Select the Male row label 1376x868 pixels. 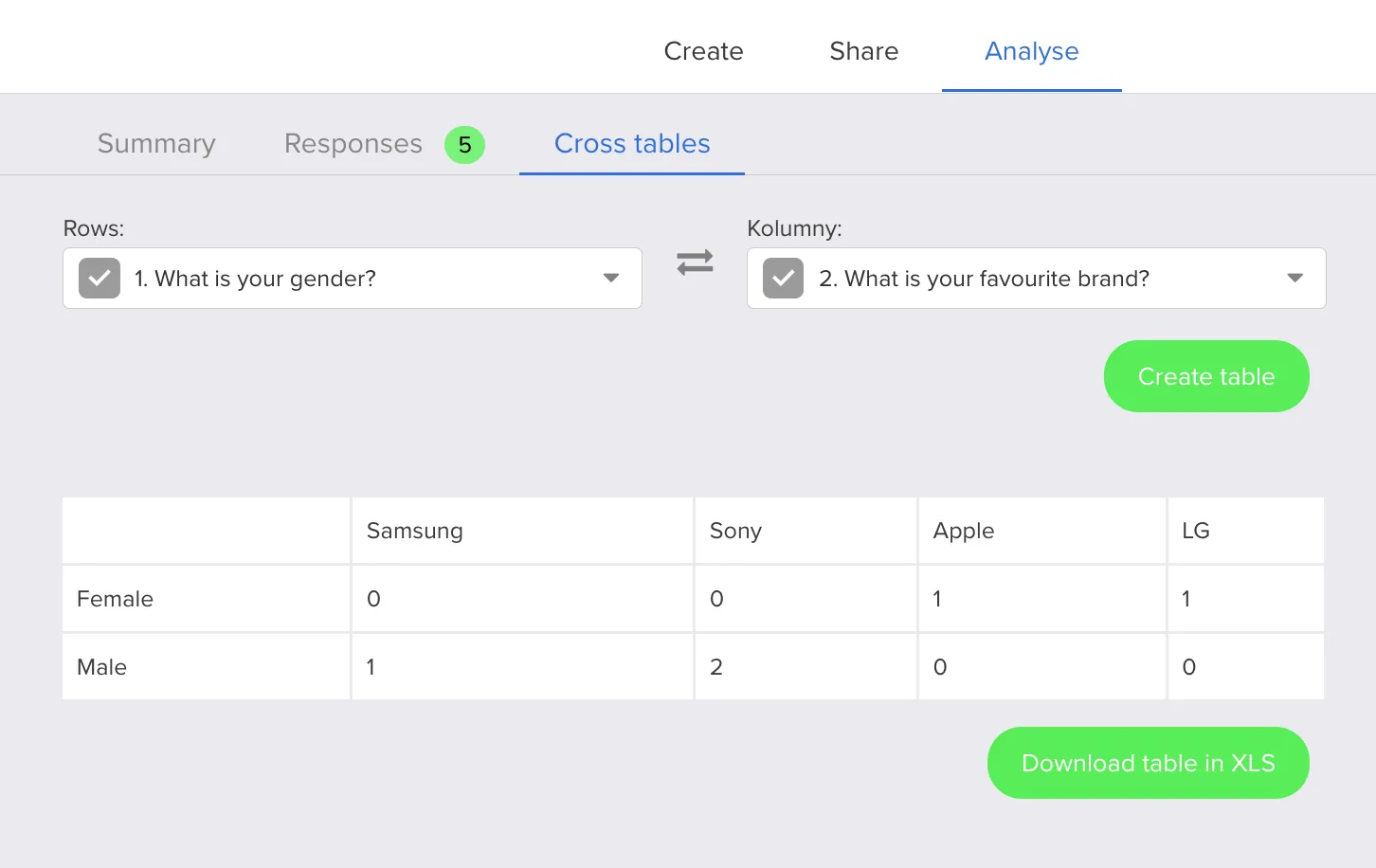click(101, 666)
